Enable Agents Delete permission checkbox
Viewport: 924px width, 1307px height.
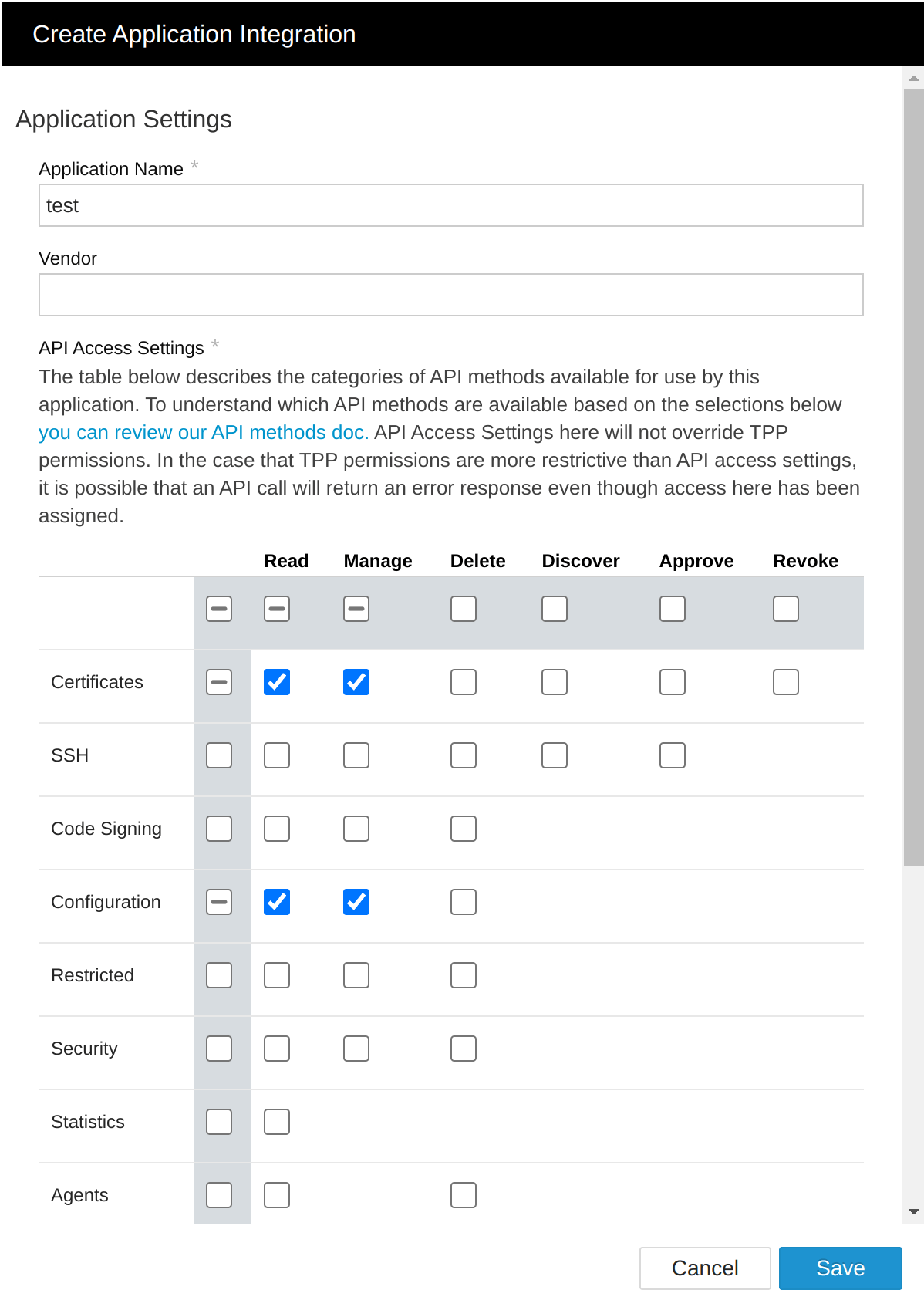[464, 1195]
